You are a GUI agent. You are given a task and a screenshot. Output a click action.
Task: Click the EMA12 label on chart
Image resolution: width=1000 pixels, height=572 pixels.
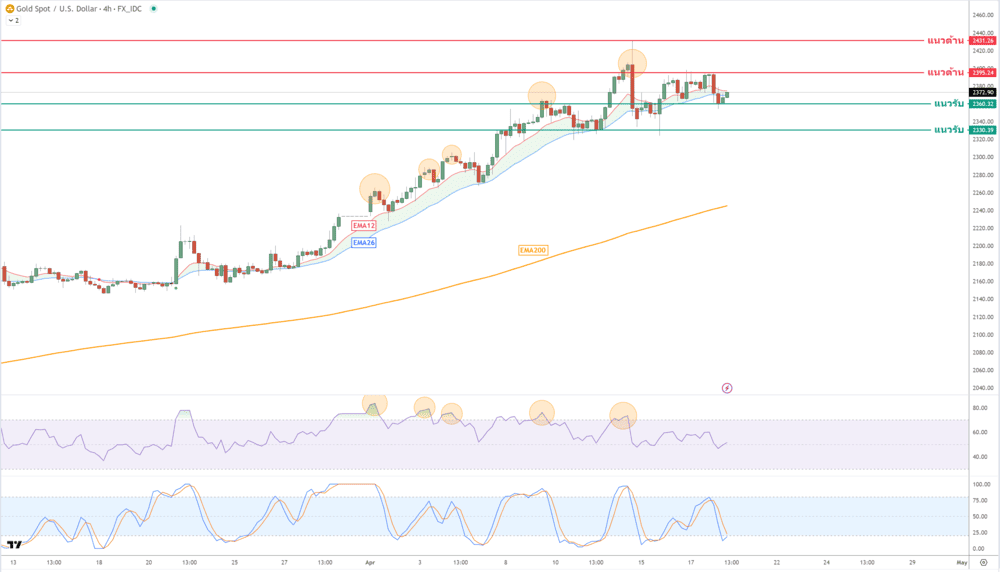tap(364, 226)
